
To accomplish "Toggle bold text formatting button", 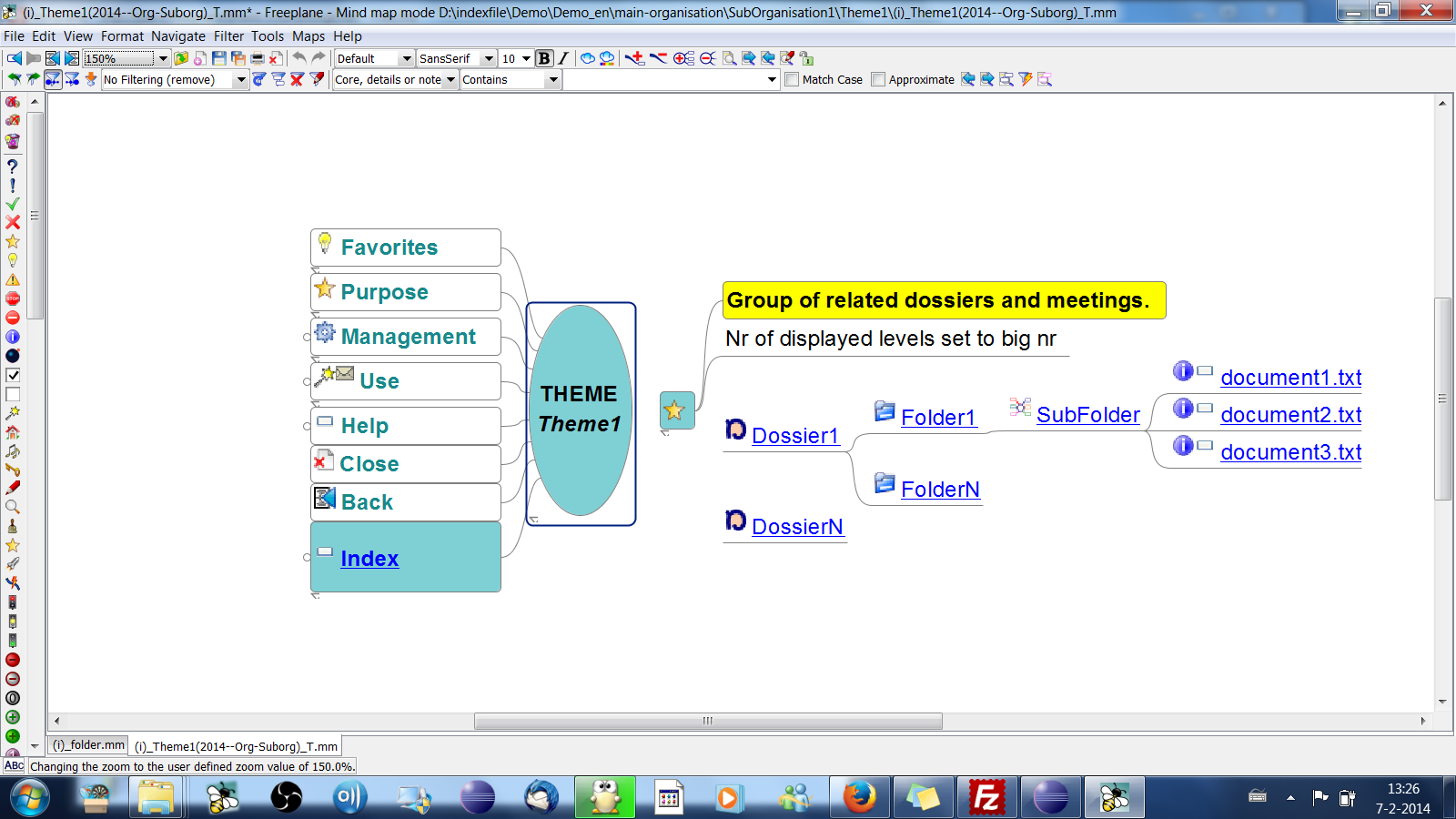I will pos(544,58).
